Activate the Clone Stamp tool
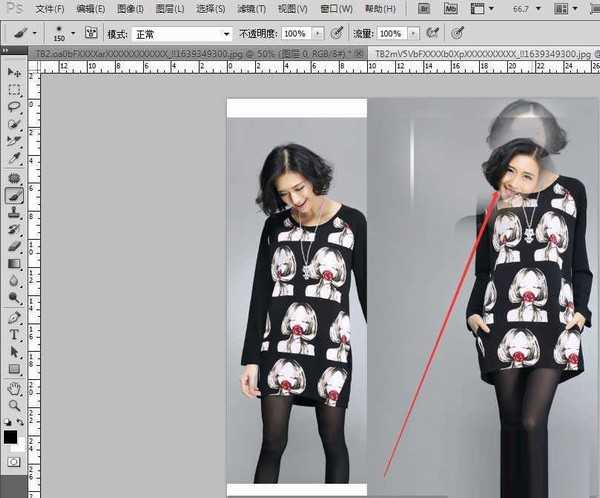The height and width of the screenshot is (498, 600). point(14,212)
